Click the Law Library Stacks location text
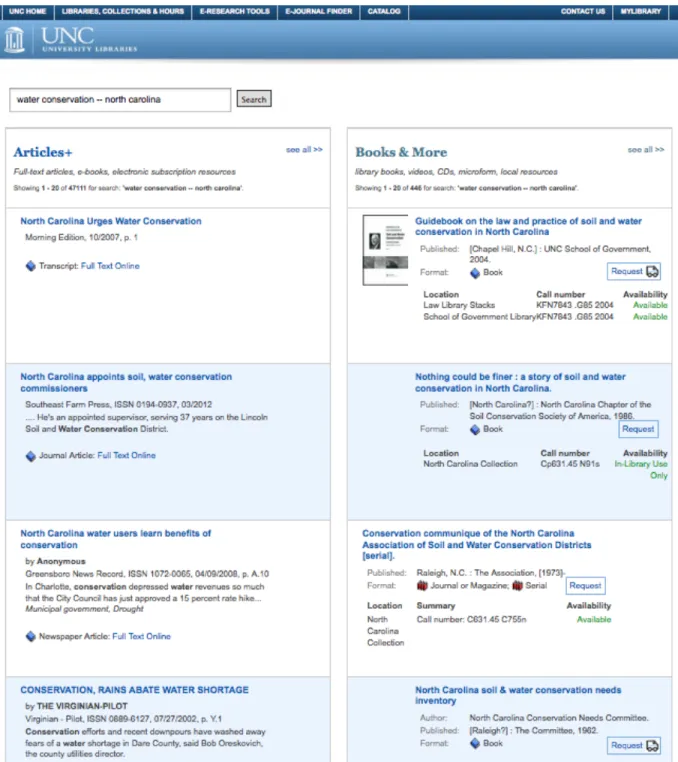 coord(459,305)
